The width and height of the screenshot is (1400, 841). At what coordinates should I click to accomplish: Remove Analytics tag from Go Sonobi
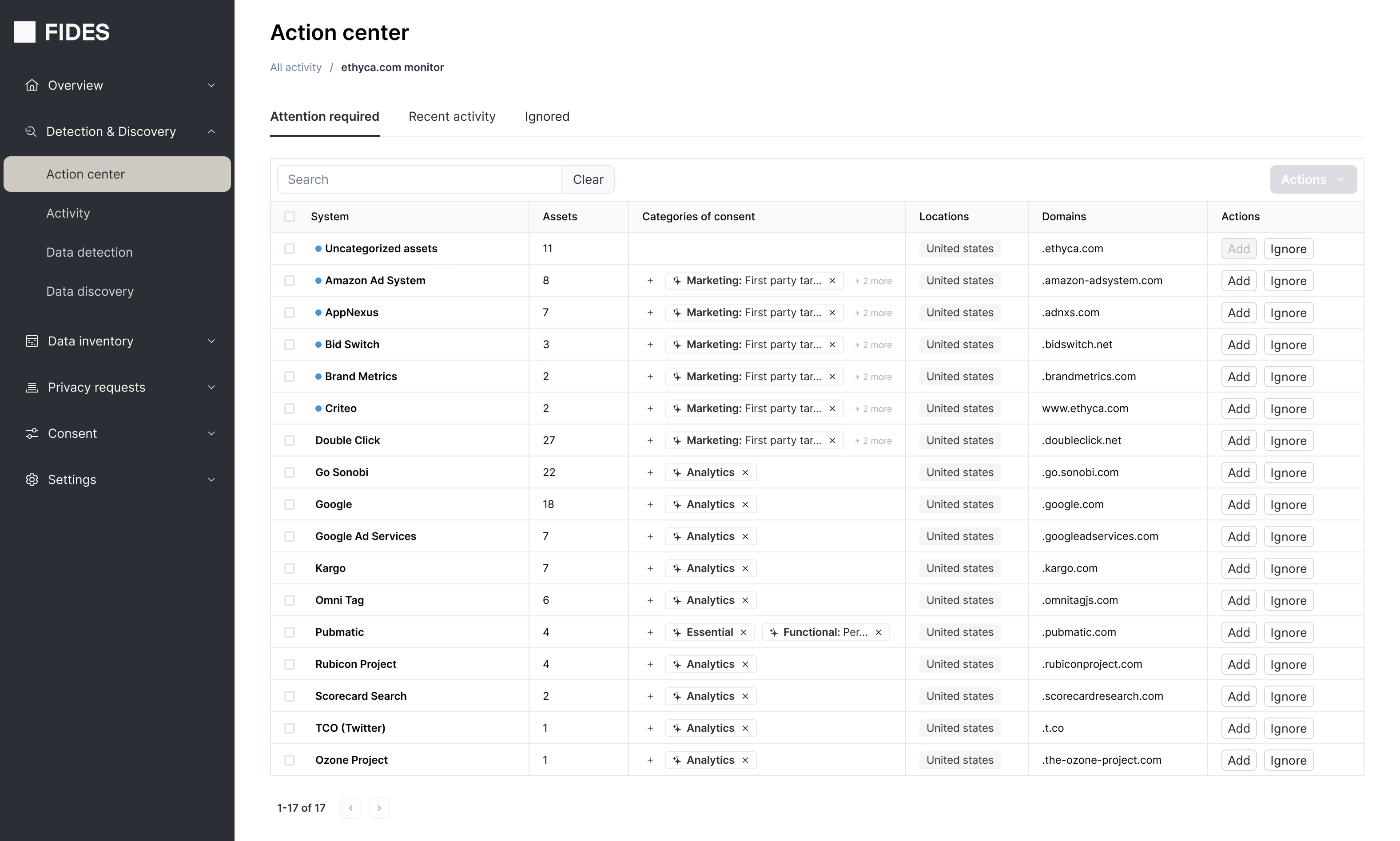(745, 472)
